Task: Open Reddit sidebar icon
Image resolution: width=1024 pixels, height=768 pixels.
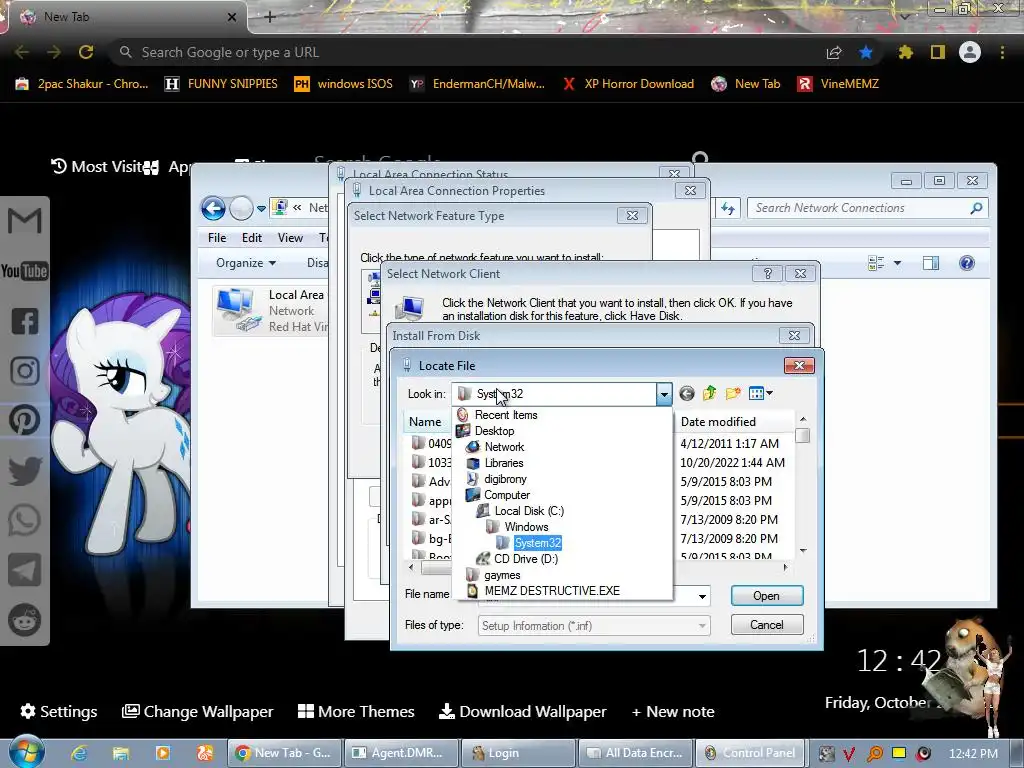Action: [25, 620]
